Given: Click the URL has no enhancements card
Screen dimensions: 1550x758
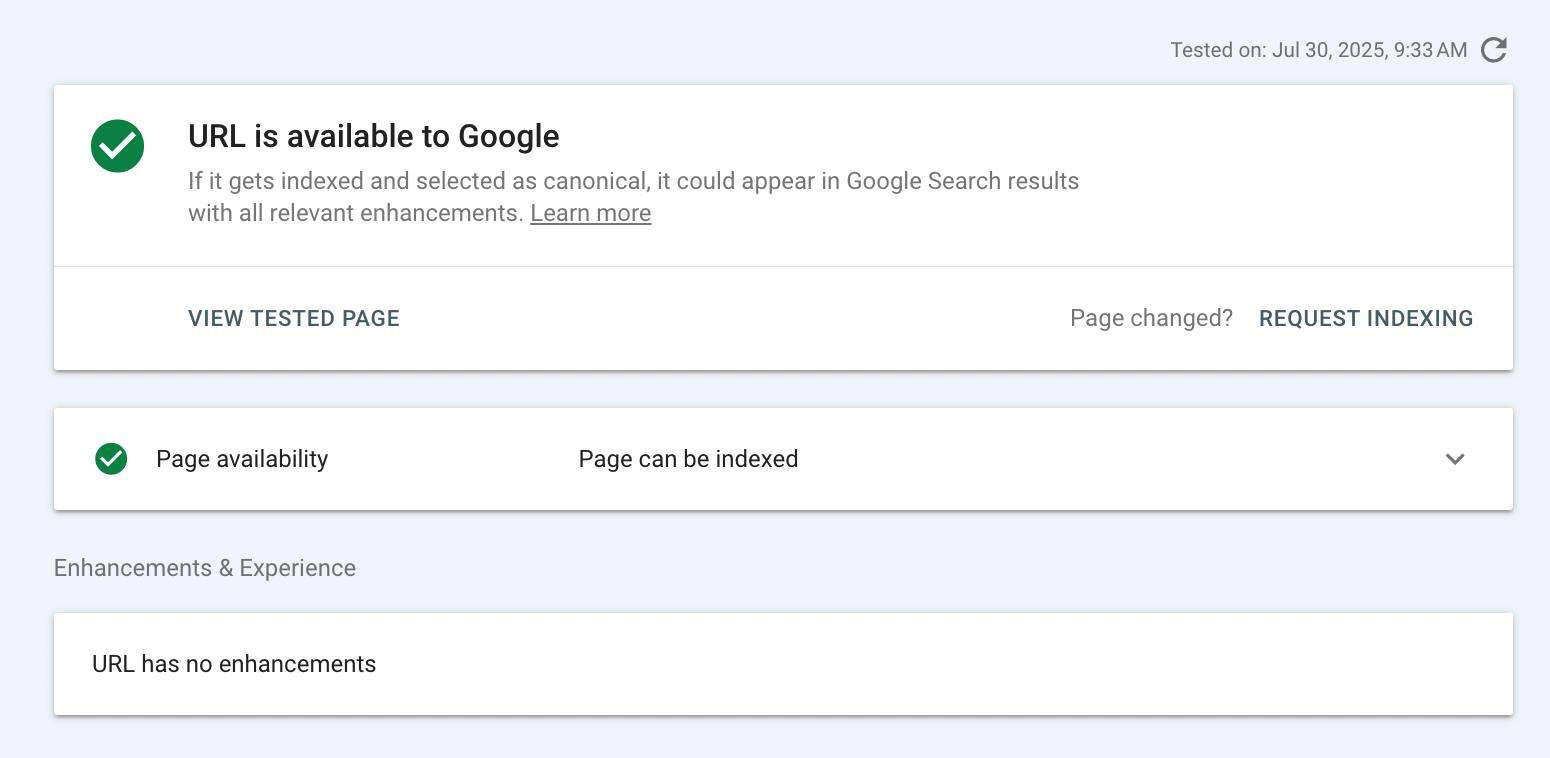Looking at the screenshot, I should point(234,663).
